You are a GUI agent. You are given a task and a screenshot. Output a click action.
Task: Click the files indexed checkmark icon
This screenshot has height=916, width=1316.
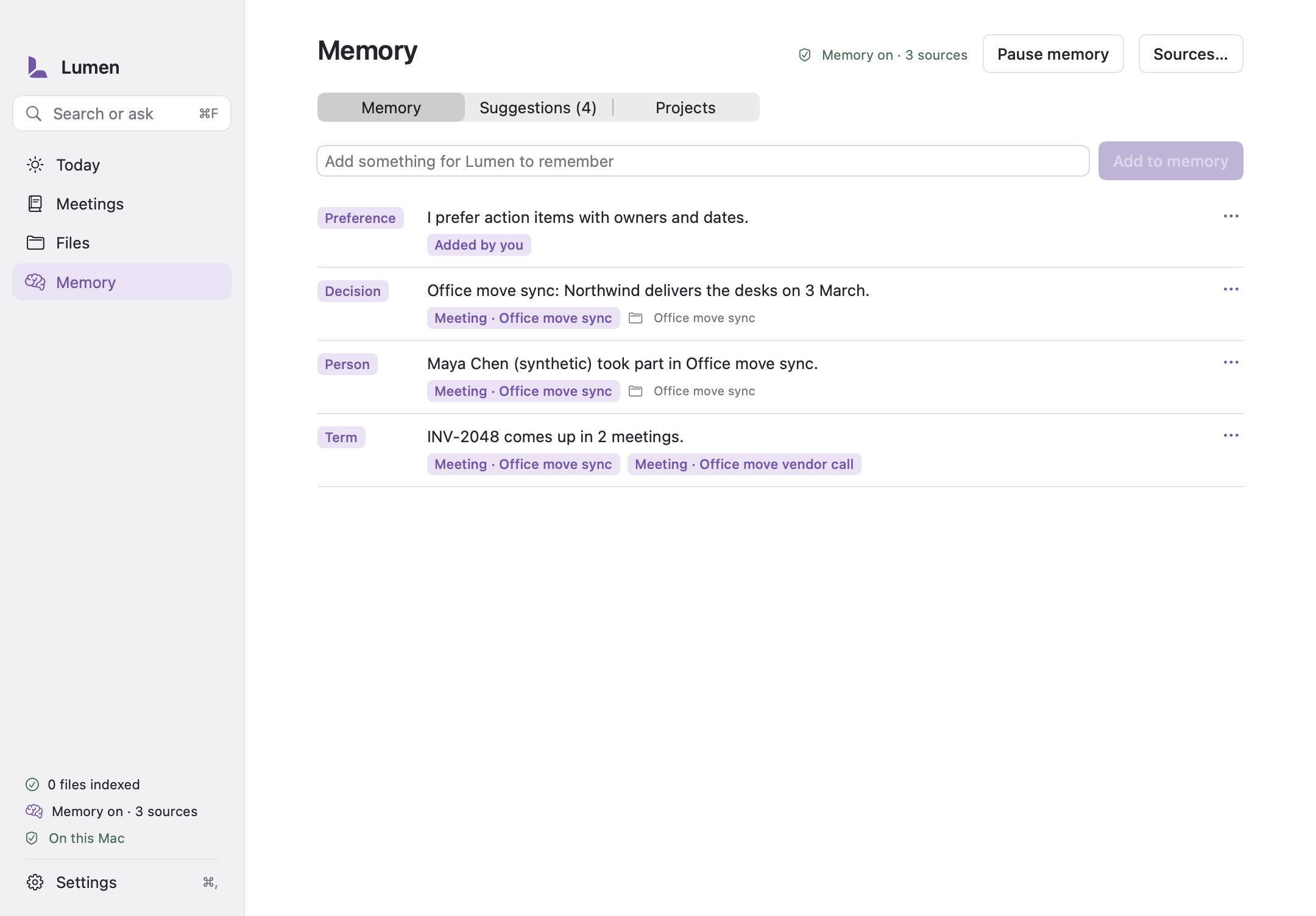pyautogui.click(x=32, y=784)
